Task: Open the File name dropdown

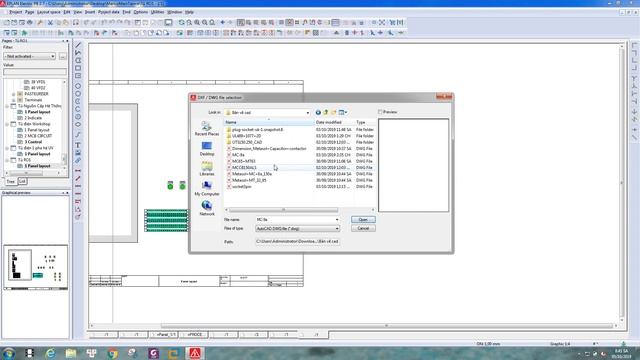Action: tap(337, 220)
